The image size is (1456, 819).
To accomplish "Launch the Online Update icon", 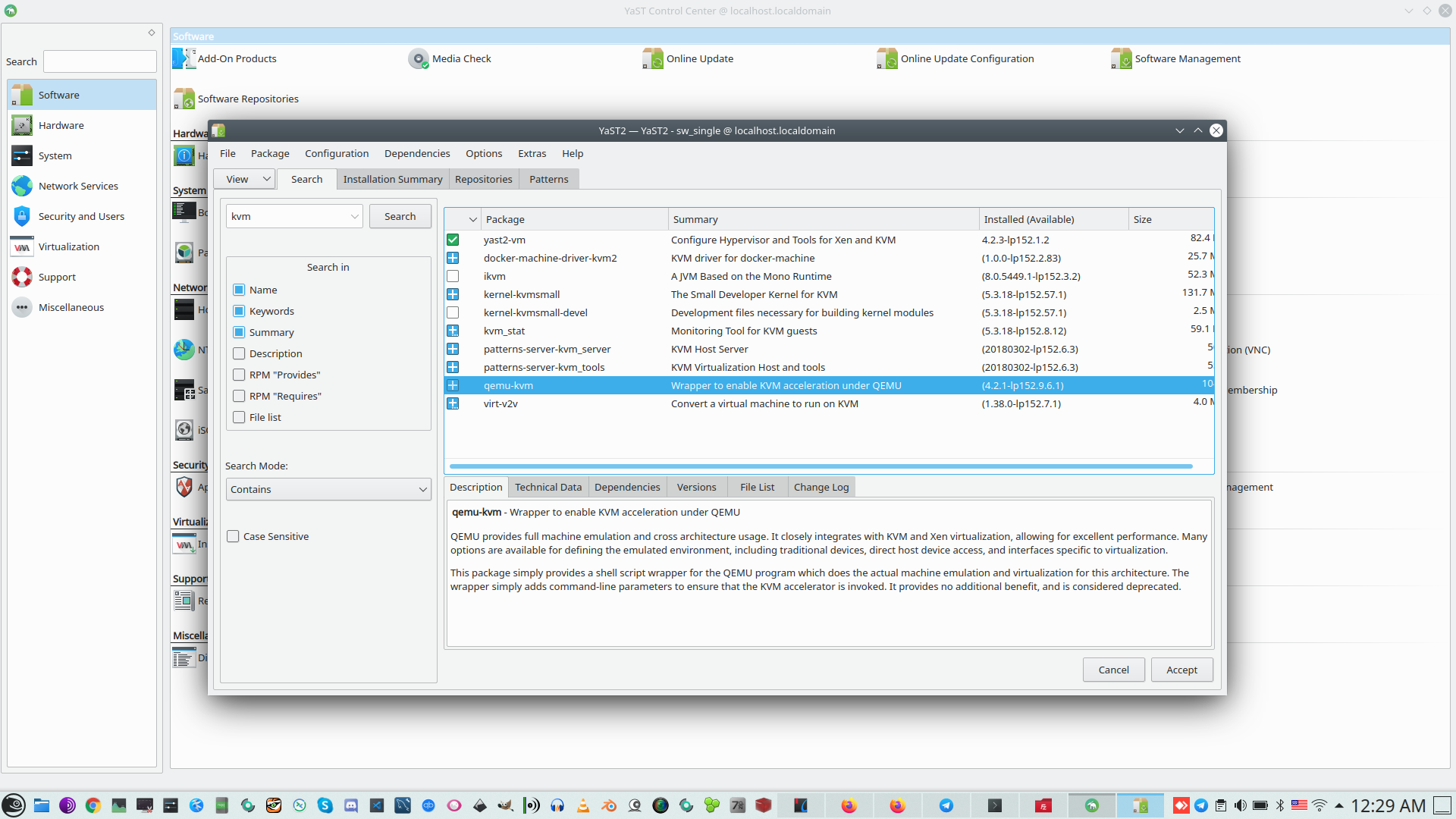I will [x=652, y=58].
